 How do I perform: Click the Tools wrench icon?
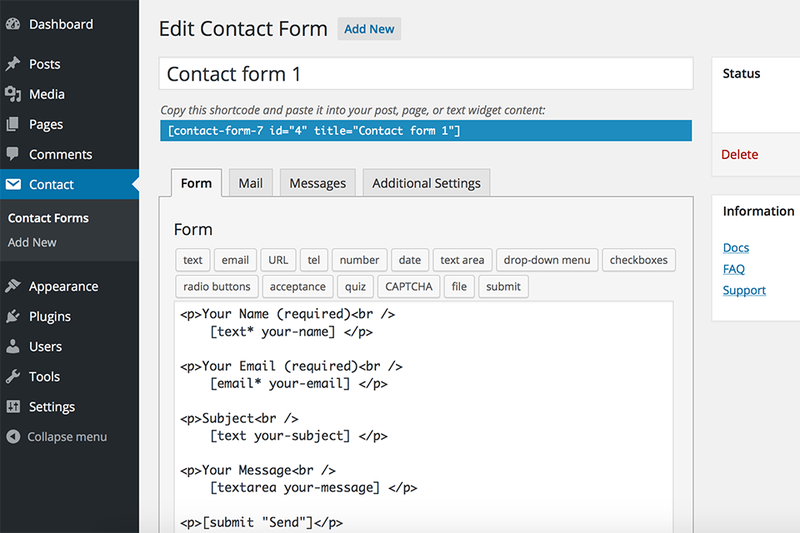13,376
